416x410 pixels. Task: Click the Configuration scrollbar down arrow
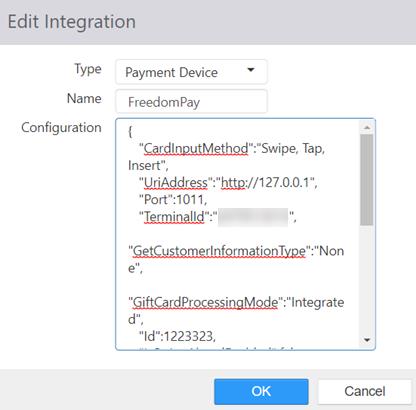tap(367, 340)
